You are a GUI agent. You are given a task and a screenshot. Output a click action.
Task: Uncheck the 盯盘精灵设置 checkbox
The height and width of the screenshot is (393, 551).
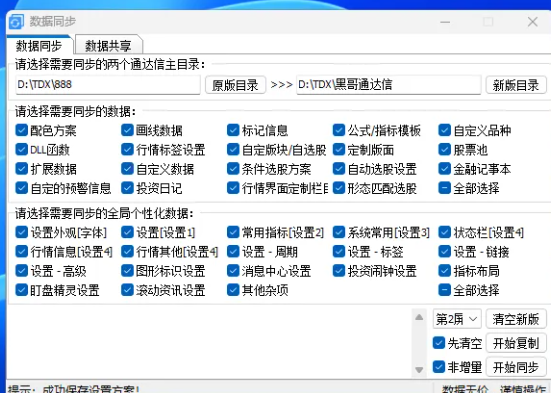click(x=22, y=290)
